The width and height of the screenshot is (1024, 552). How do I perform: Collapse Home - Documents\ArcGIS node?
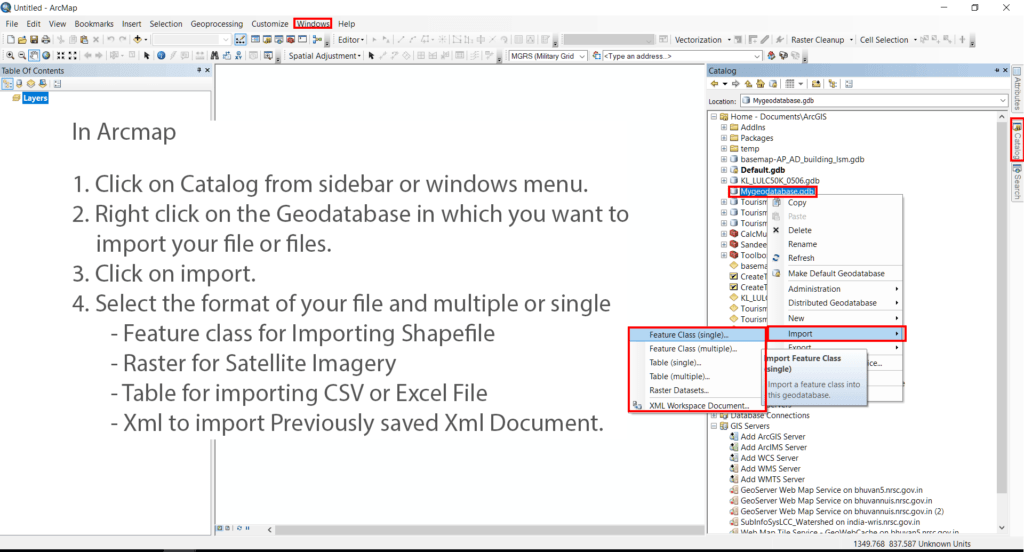click(x=714, y=116)
